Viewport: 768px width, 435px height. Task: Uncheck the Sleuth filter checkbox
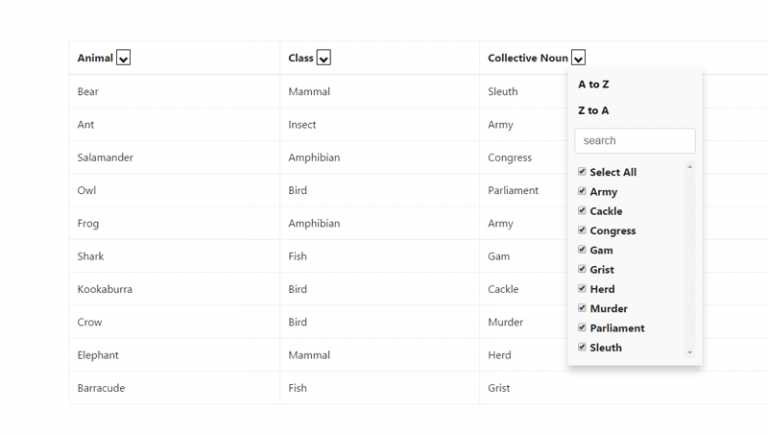tap(581, 347)
